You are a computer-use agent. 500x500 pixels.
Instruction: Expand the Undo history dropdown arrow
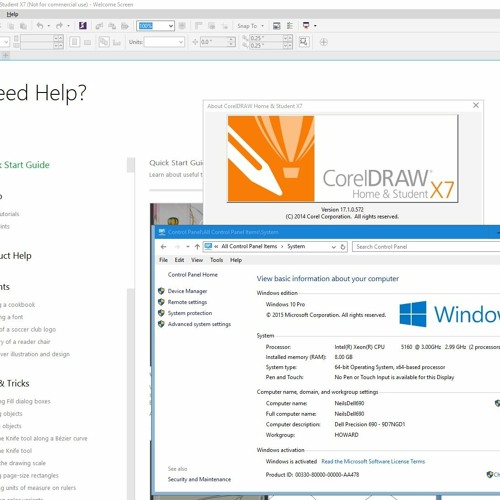(x=49, y=26)
